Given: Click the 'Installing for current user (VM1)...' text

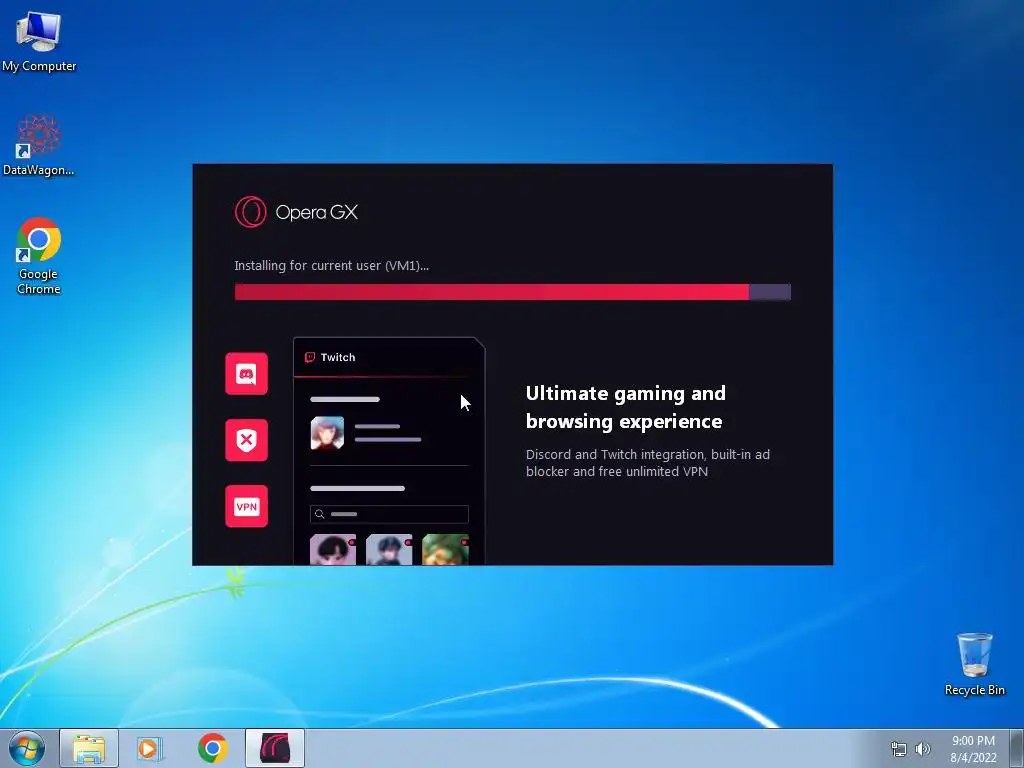Looking at the screenshot, I should point(332,266).
